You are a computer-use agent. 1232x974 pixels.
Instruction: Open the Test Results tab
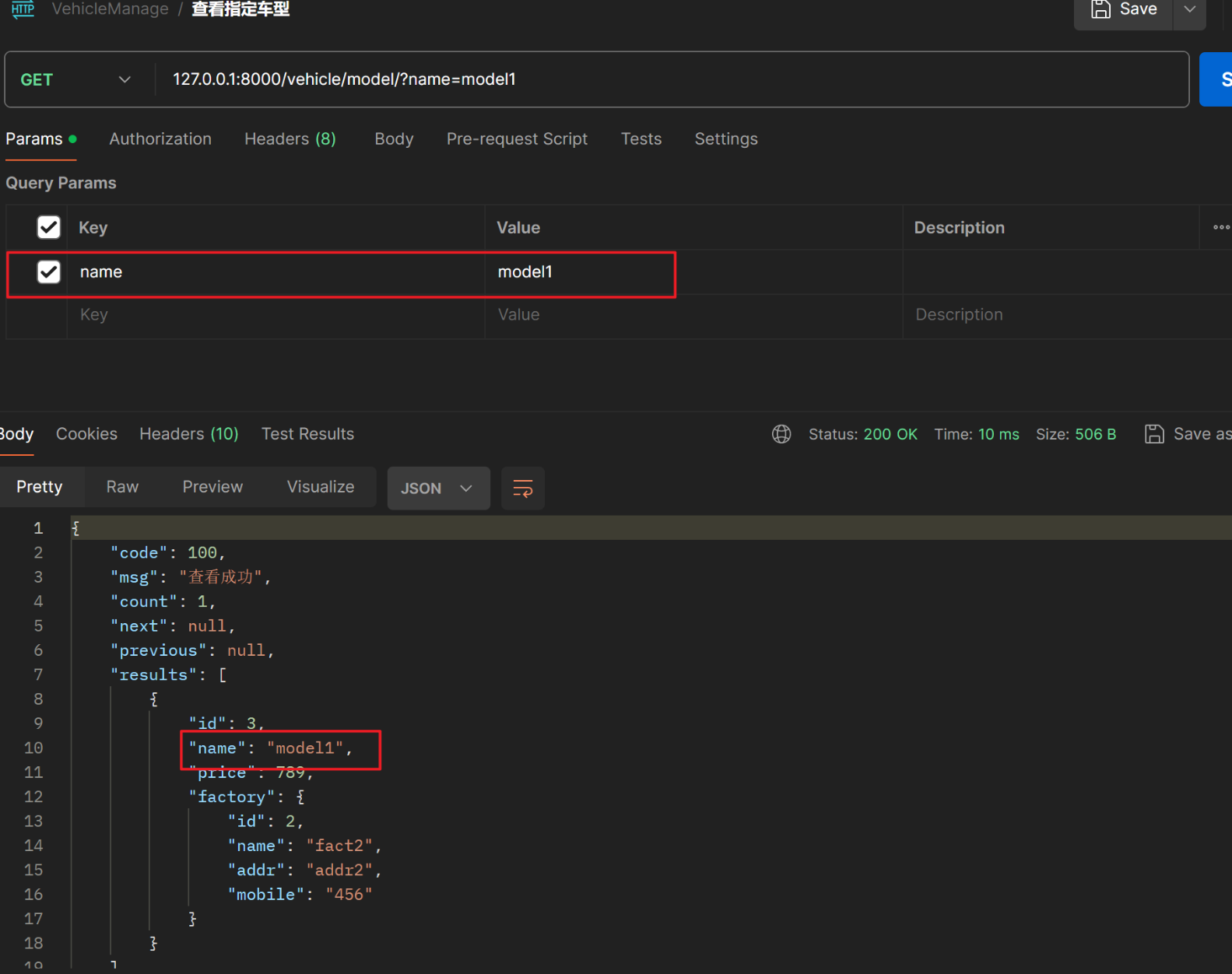coord(307,434)
